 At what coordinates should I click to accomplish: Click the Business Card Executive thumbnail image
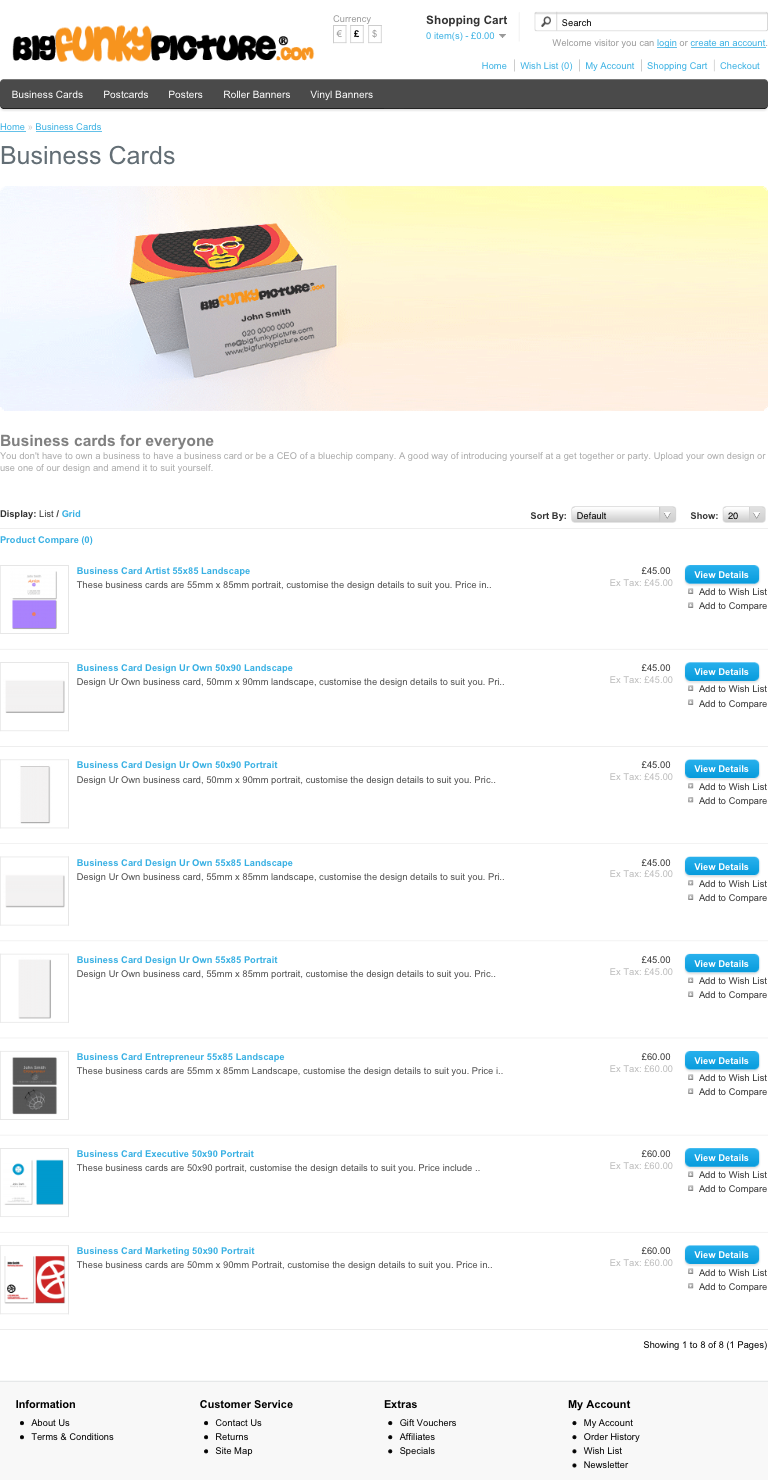click(x=34, y=1182)
